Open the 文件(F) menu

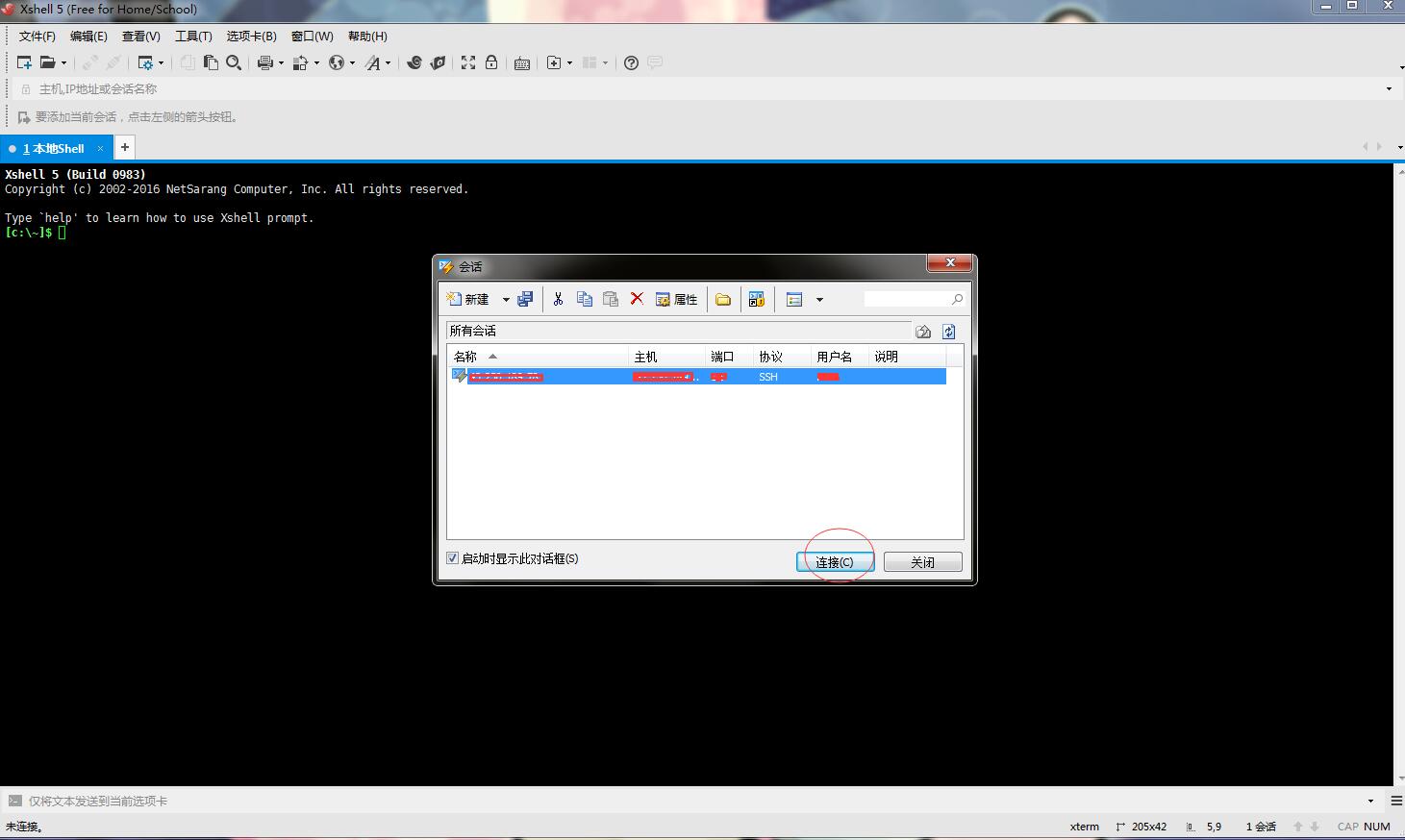pos(38,37)
